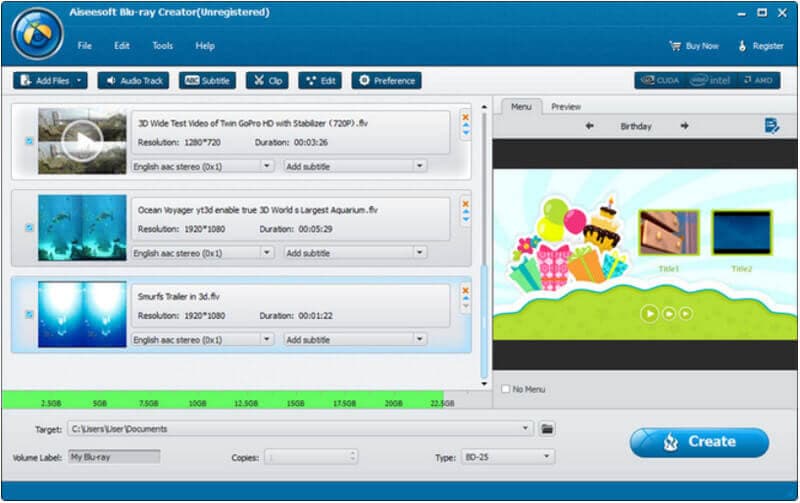Move Ocean Voyager file down

(465, 218)
